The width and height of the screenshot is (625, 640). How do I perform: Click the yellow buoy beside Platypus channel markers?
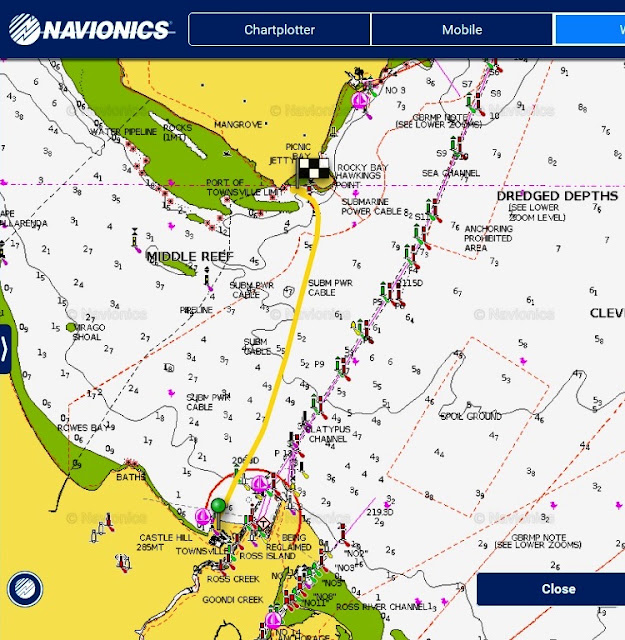click(x=354, y=327)
